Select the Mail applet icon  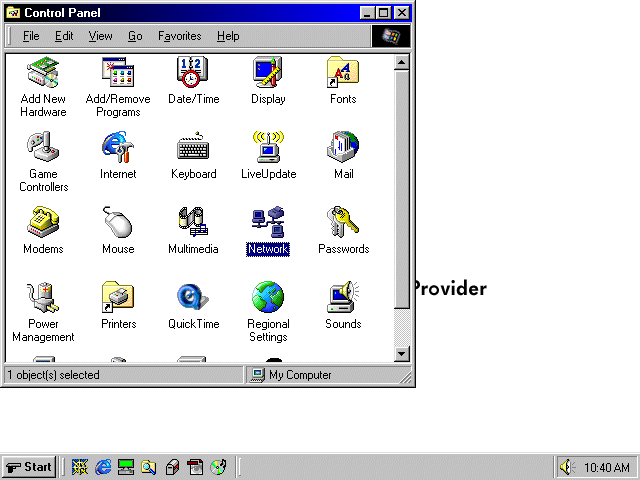[x=343, y=147]
